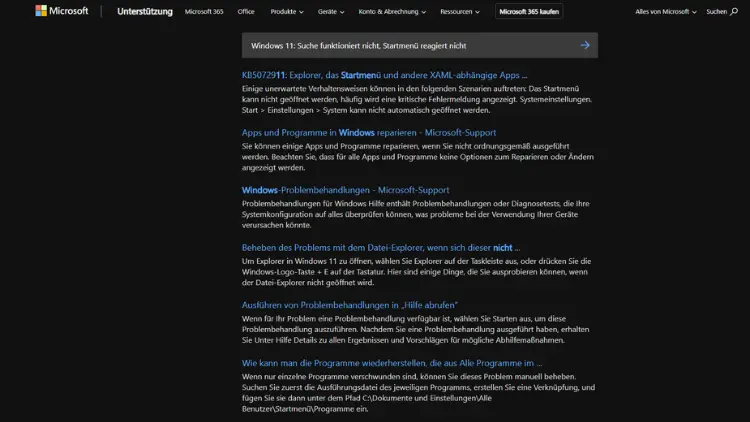Click the search magnifier icon
This screenshot has width=750, height=422.
coord(734,11)
